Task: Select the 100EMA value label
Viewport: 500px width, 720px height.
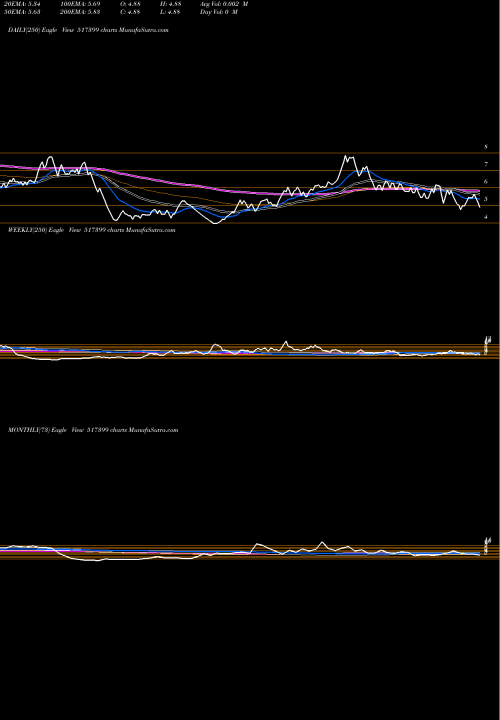Action: click(x=80, y=4)
